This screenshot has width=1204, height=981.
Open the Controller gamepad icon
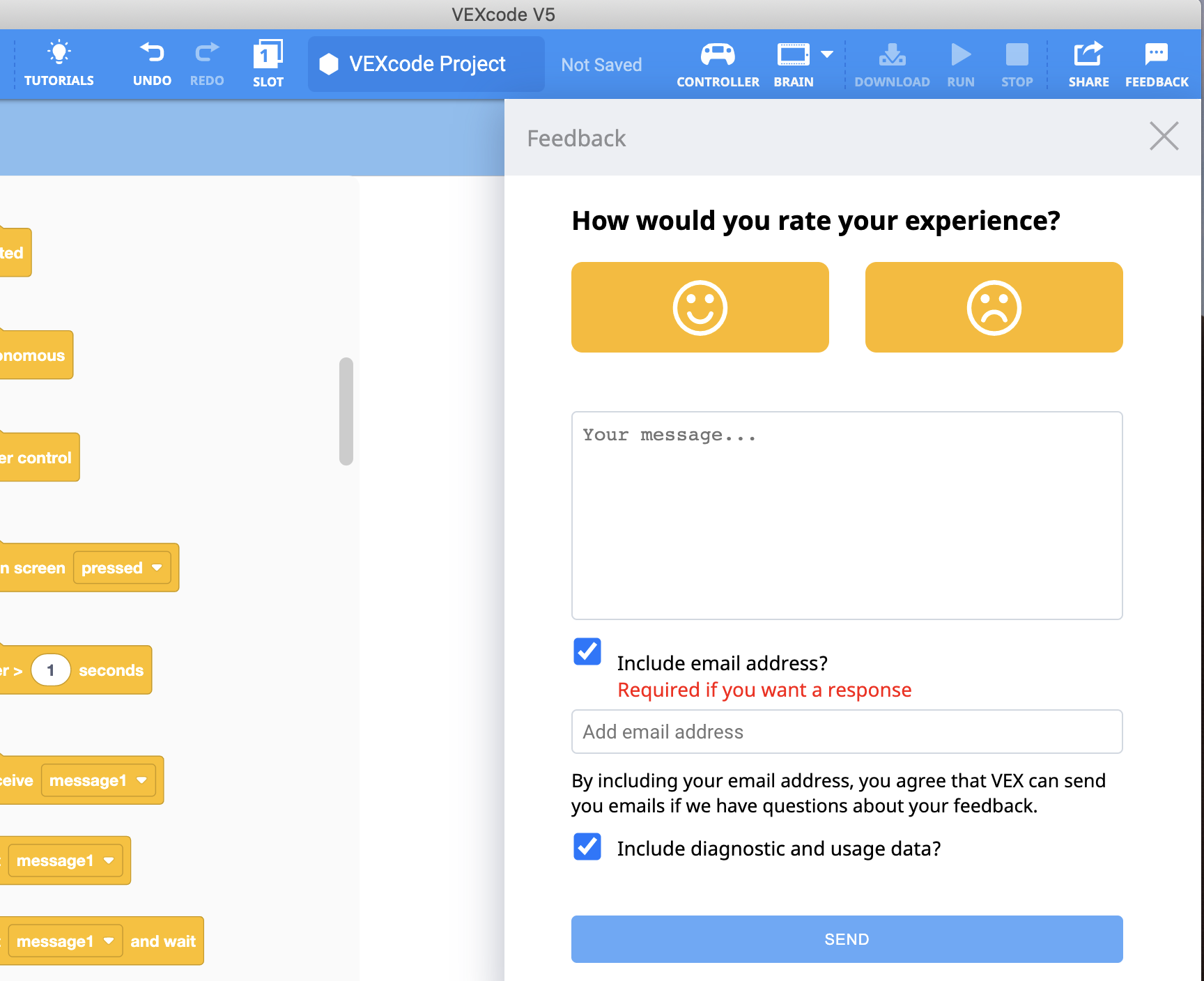tap(718, 54)
